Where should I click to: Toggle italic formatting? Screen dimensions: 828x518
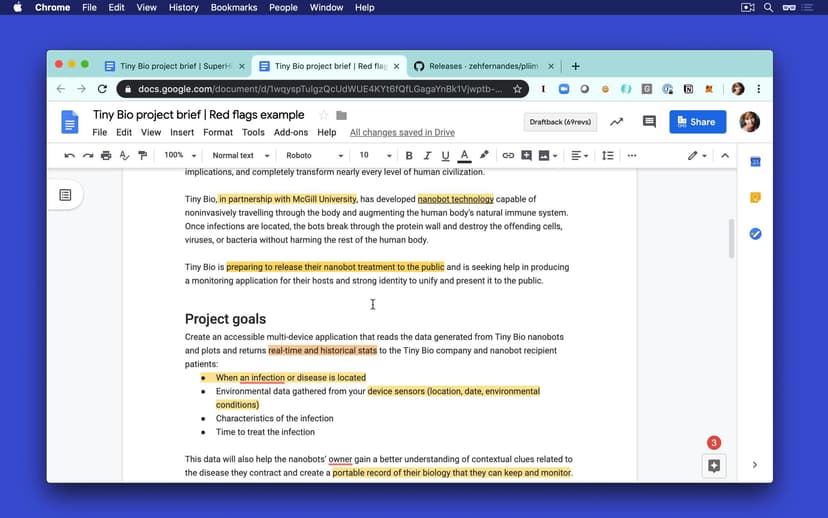(426, 156)
